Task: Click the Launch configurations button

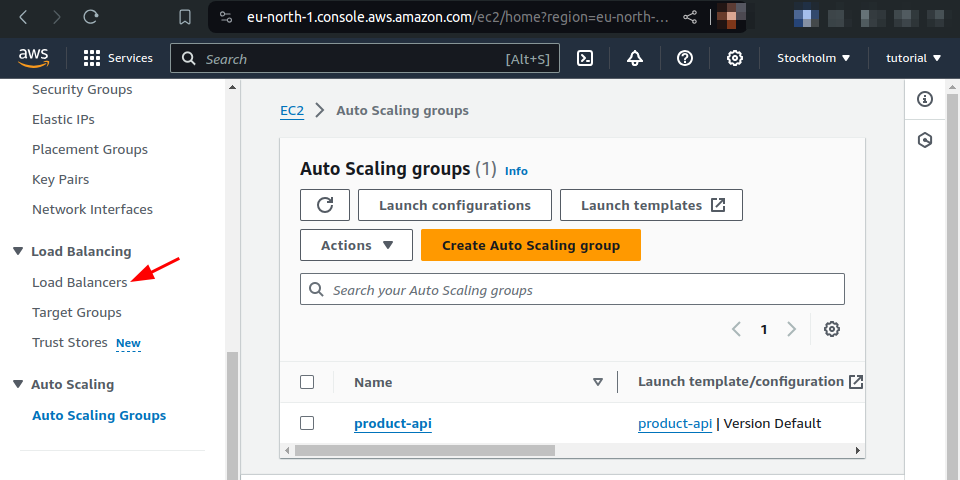Action: click(x=455, y=205)
